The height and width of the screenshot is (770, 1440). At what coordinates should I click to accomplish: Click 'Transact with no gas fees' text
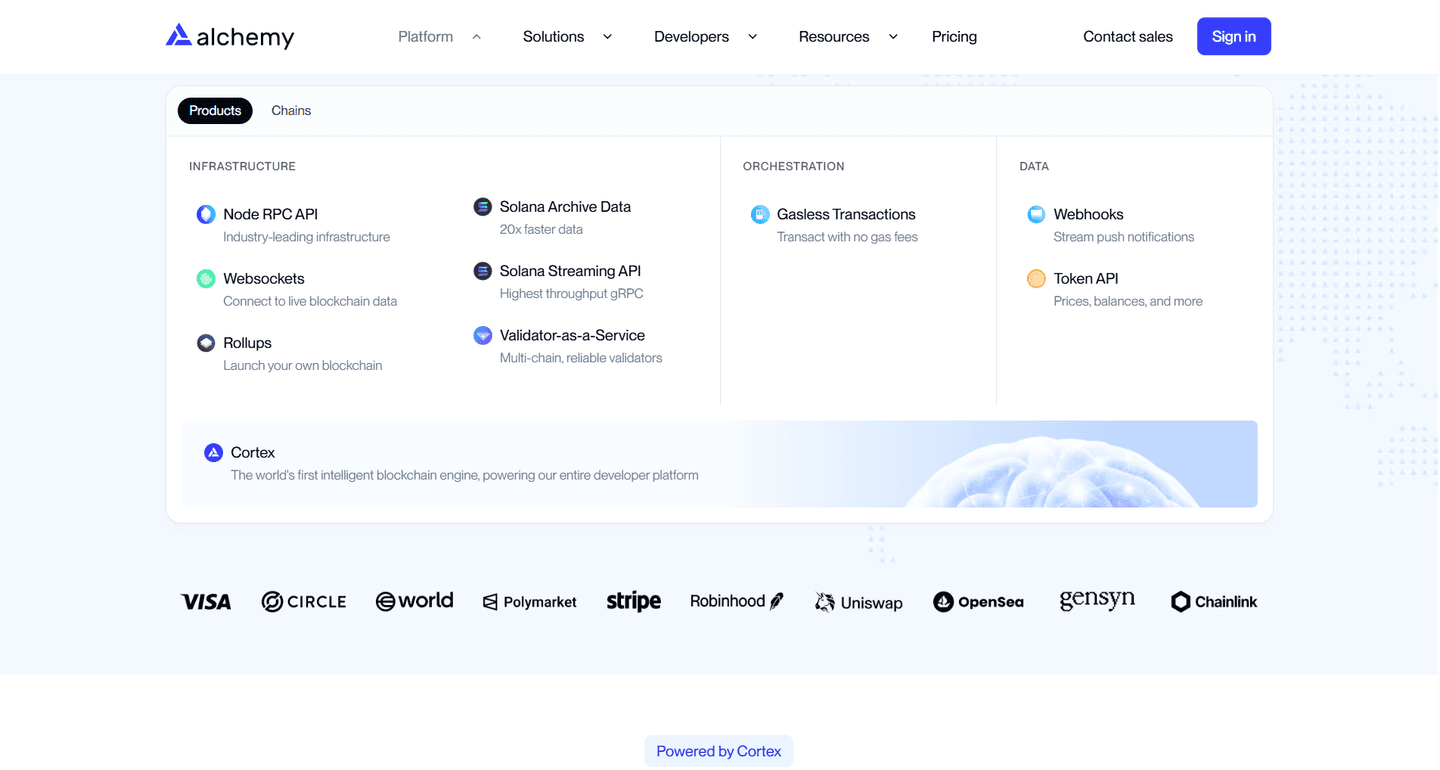click(848, 237)
